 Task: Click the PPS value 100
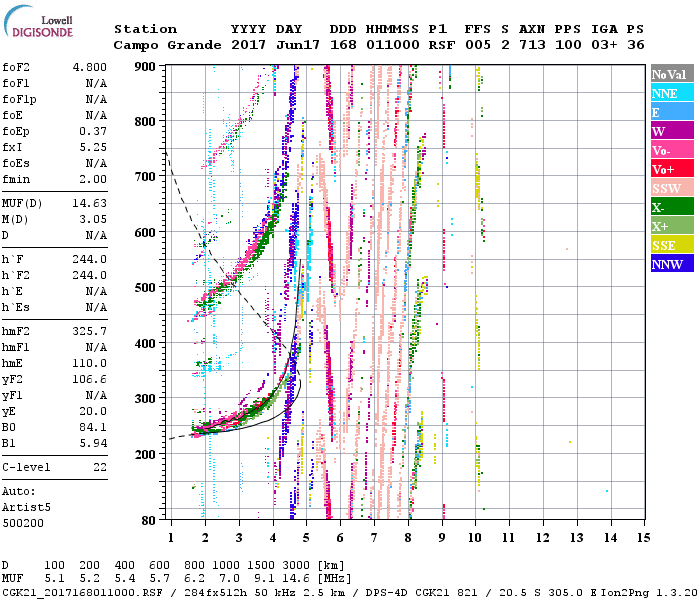(x=568, y=45)
